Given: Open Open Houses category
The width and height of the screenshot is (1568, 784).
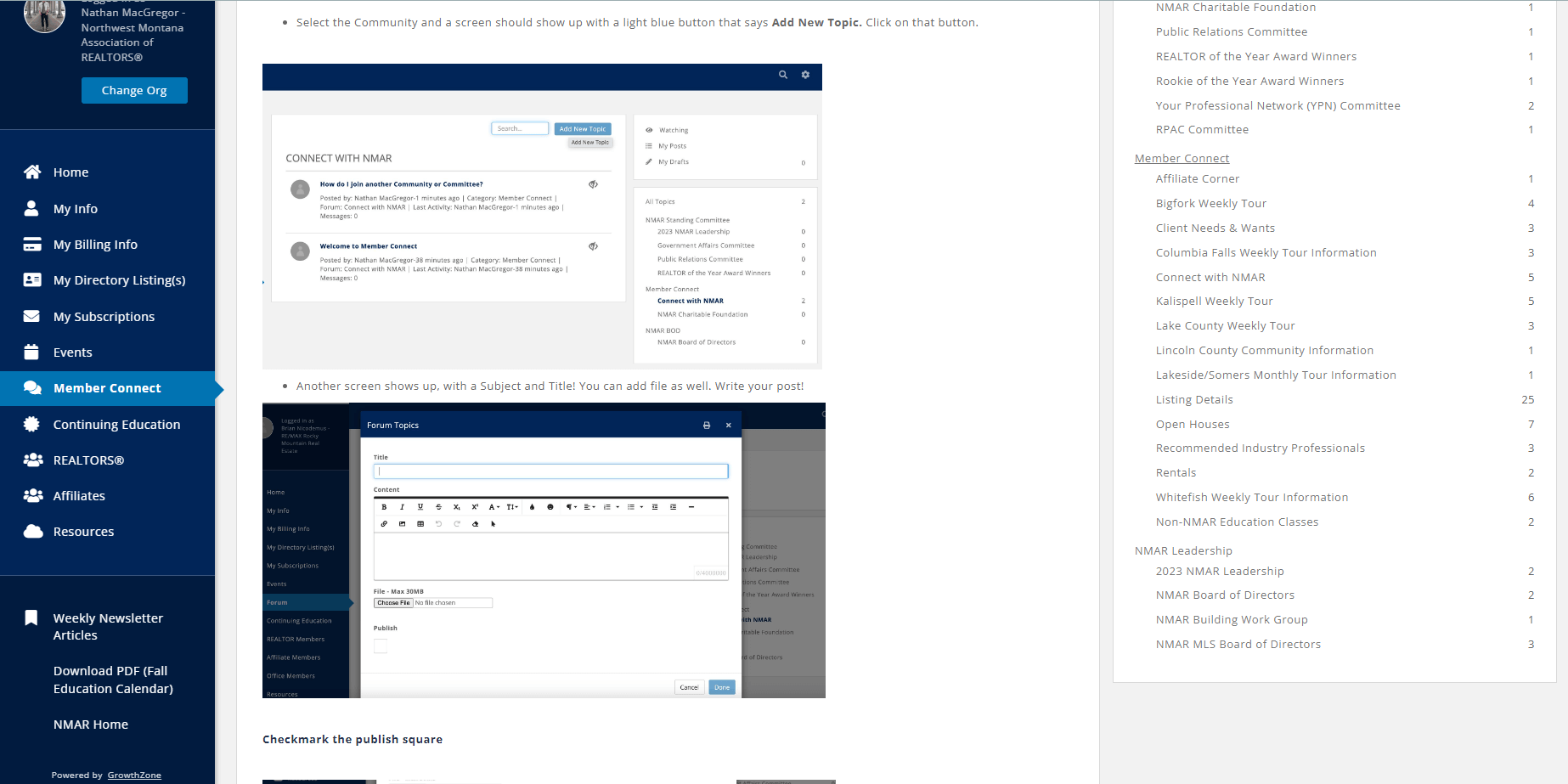Looking at the screenshot, I should (x=1193, y=424).
